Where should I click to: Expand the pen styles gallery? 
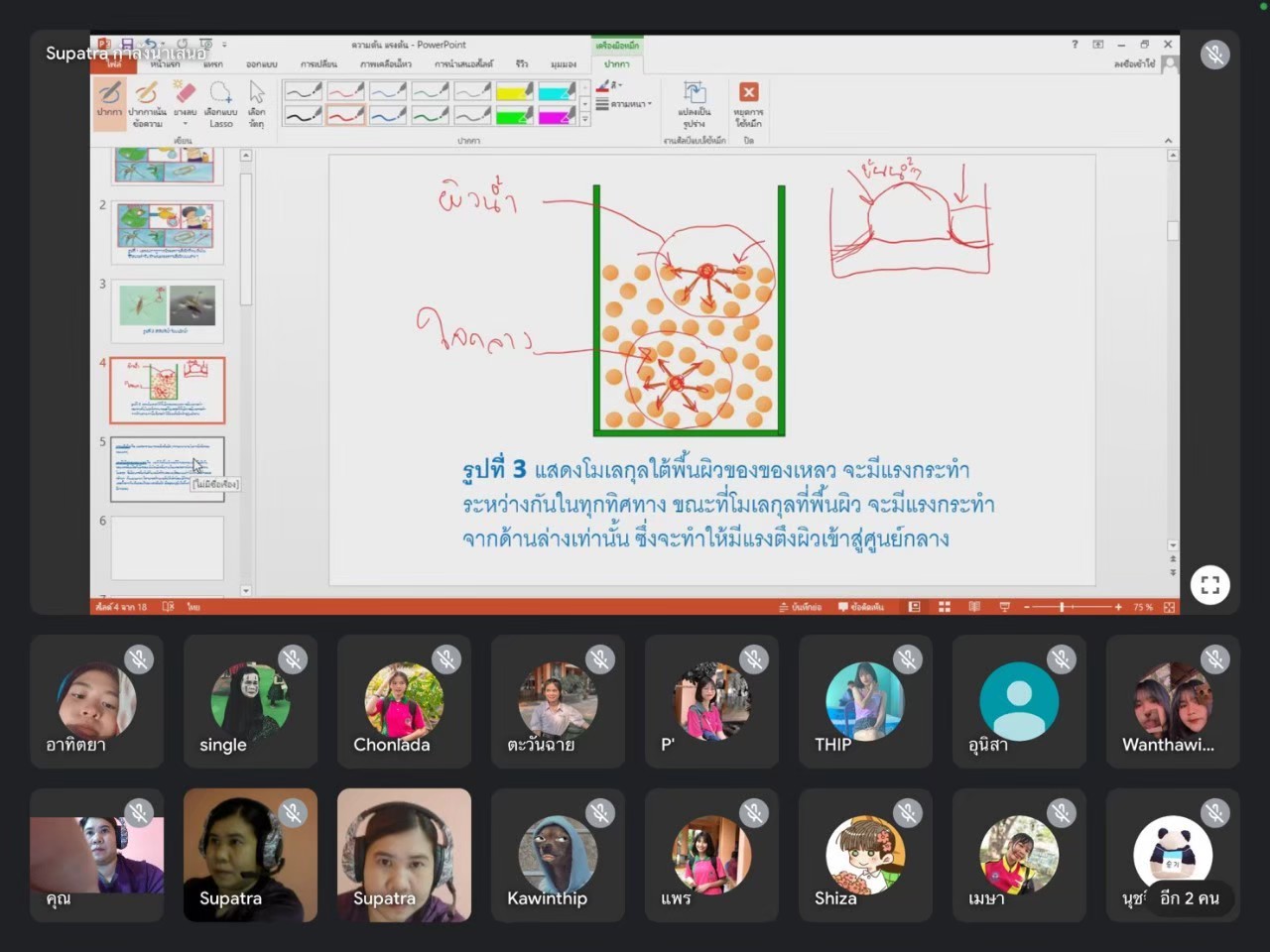[x=585, y=120]
